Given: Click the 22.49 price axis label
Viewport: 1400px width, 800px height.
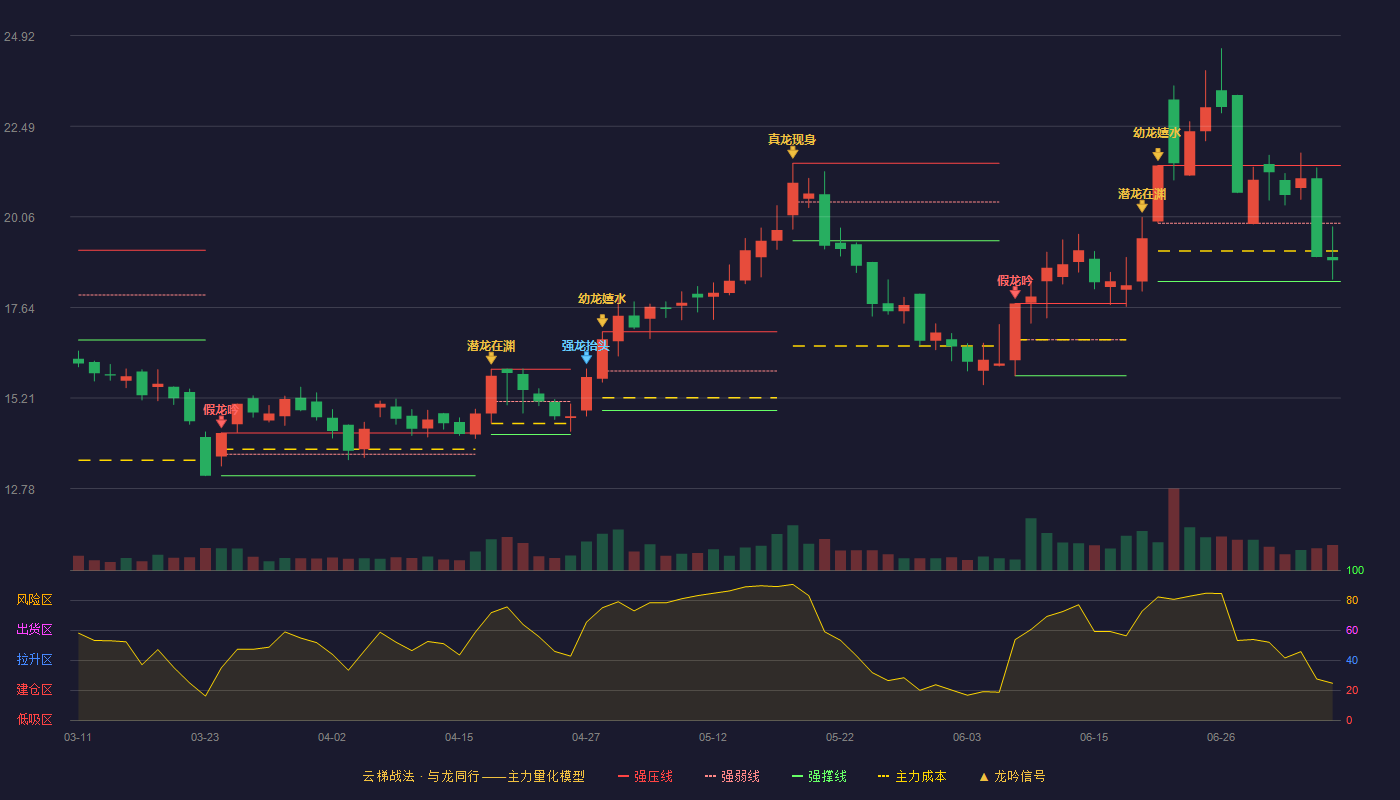Looking at the screenshot, I should [x=19, y=127].
